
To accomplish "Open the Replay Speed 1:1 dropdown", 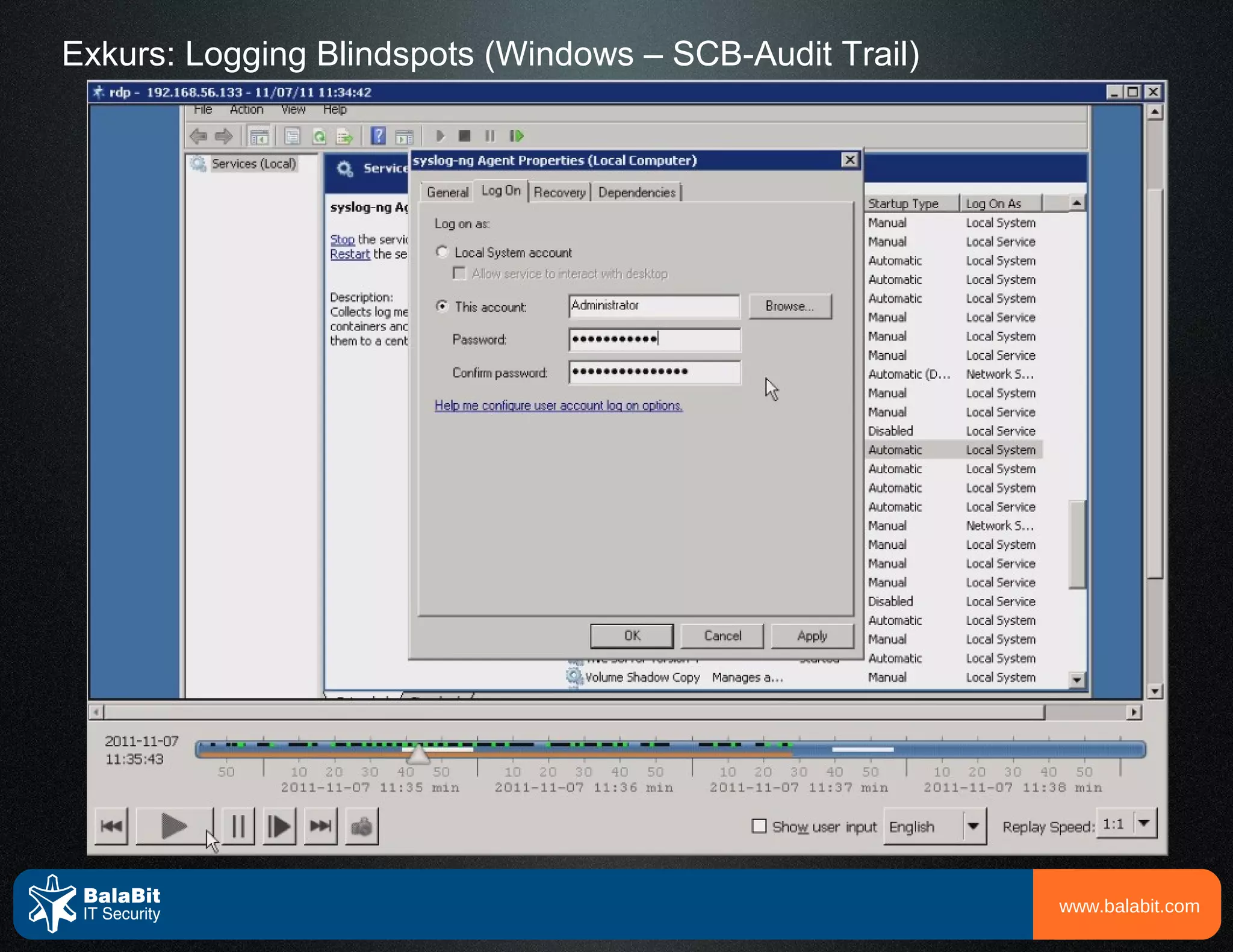I will tap(1127, 823).
